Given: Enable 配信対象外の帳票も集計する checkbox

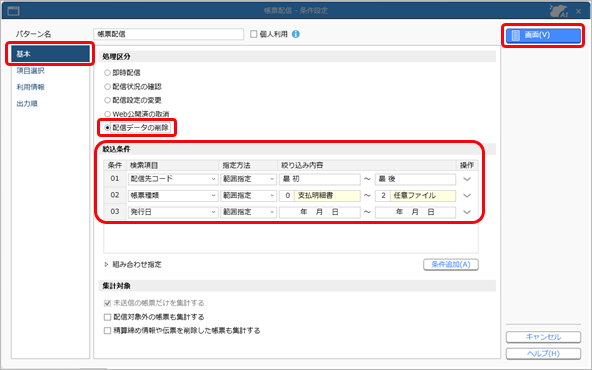Looking at the screenshot, I should point(108,317).
